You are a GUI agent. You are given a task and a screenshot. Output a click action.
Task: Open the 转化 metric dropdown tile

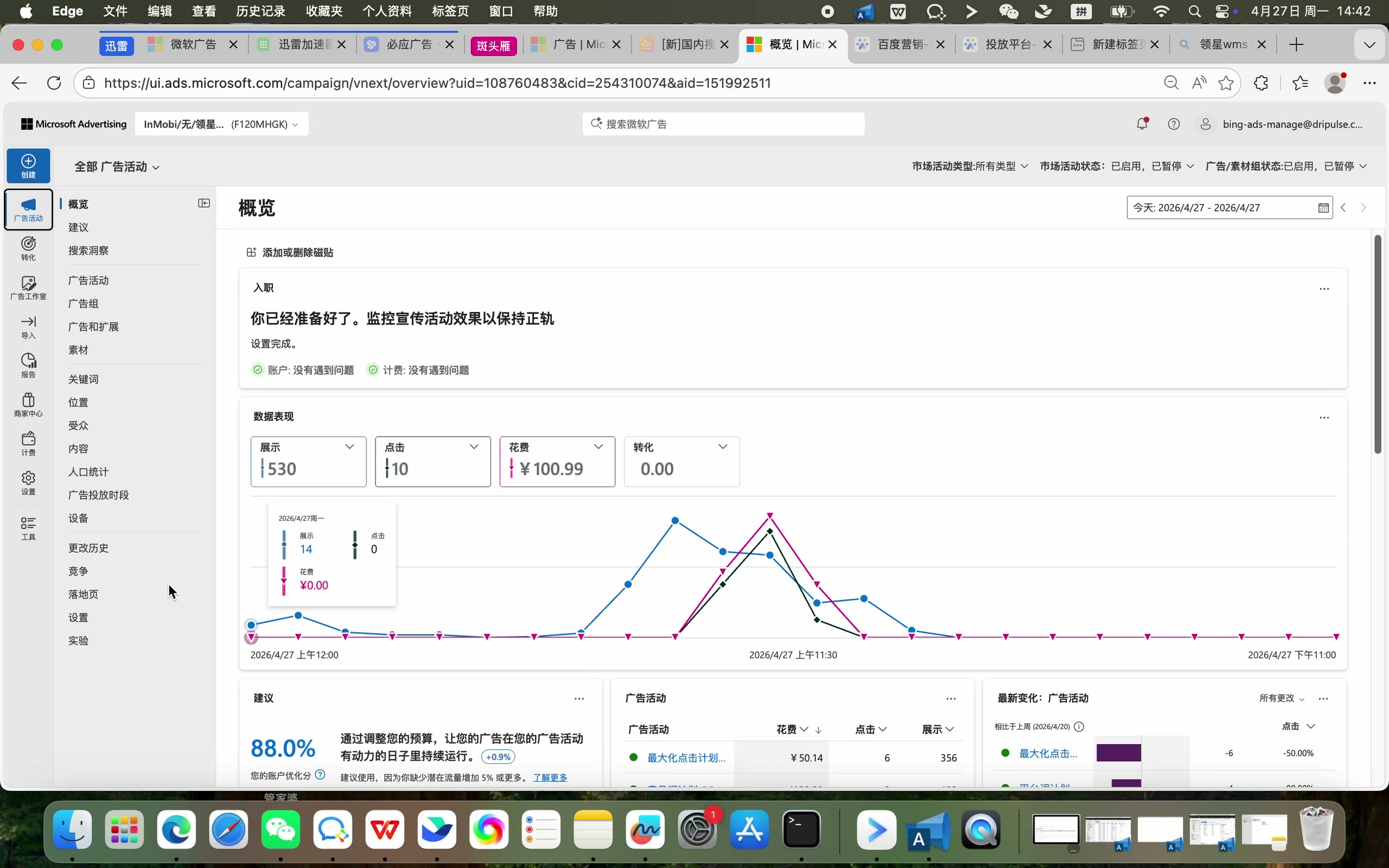682,462
